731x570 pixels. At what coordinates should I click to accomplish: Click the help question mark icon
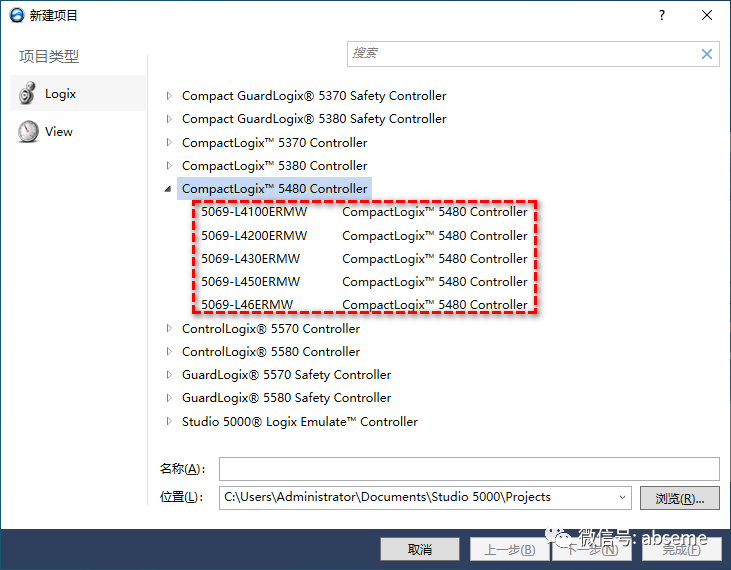(662, 15)
